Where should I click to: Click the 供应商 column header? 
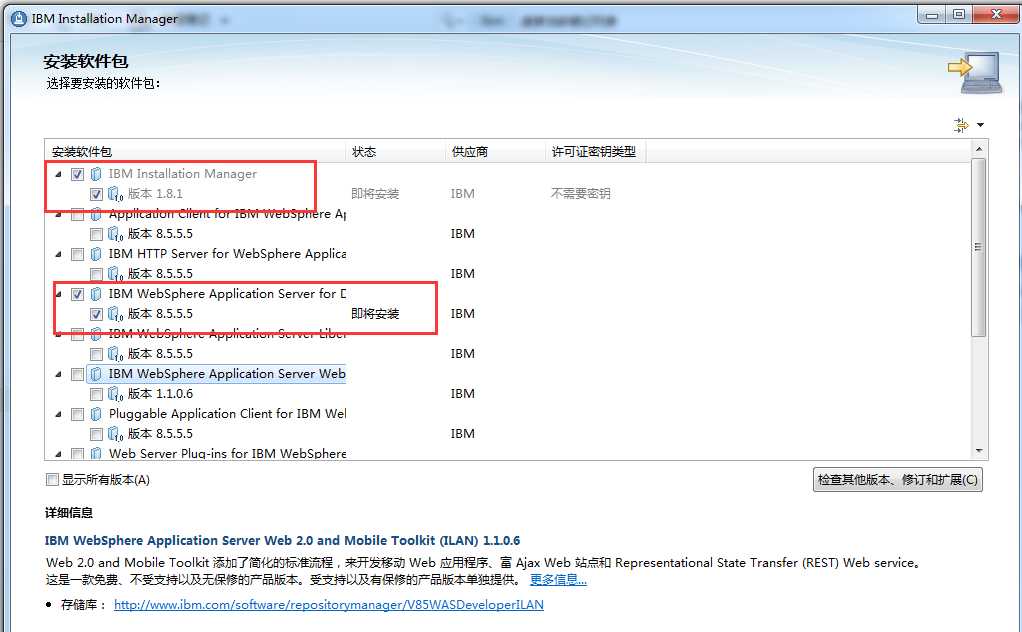pyautogui.click(x=495, y=152)
